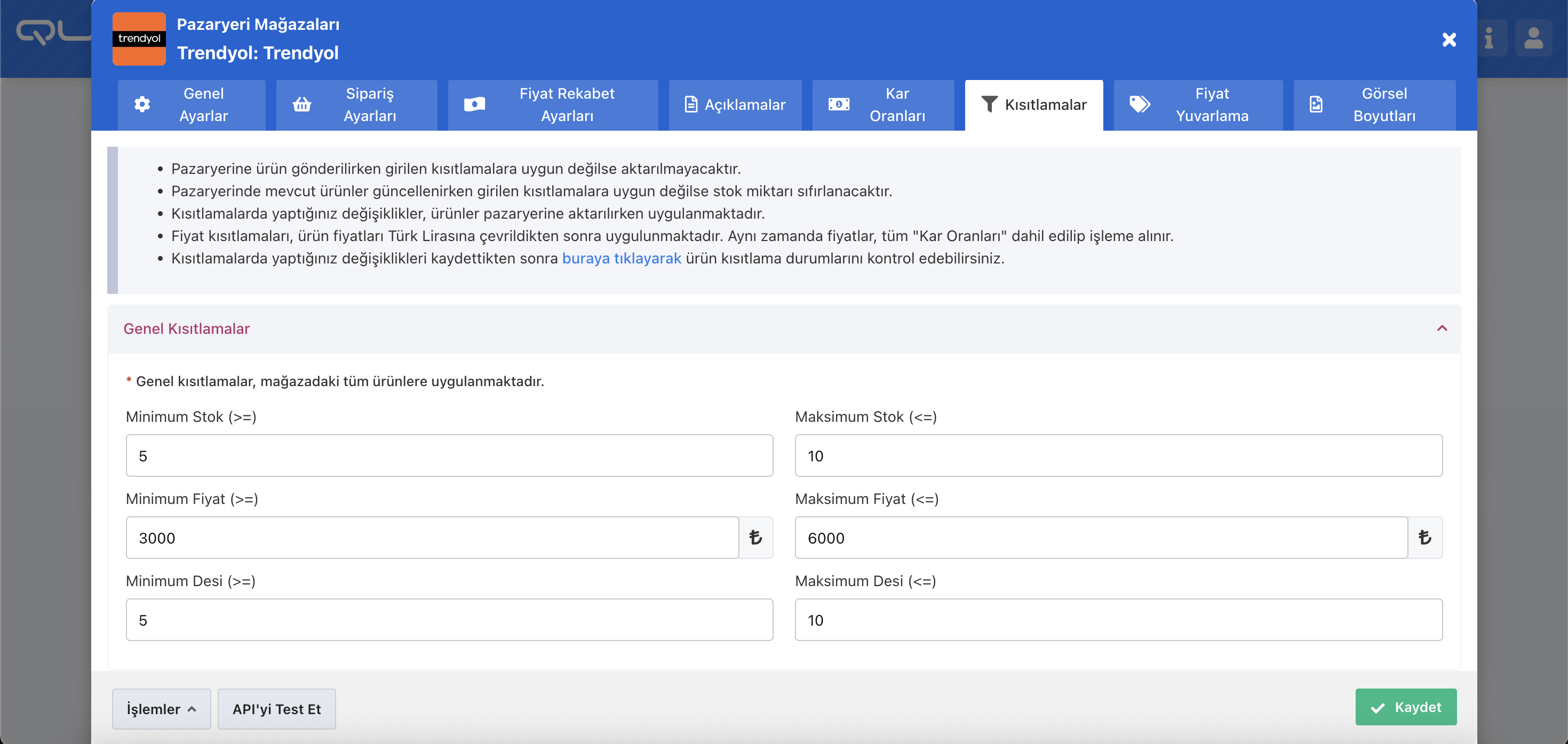Click the Minimum Stok input field

(449, 455)
